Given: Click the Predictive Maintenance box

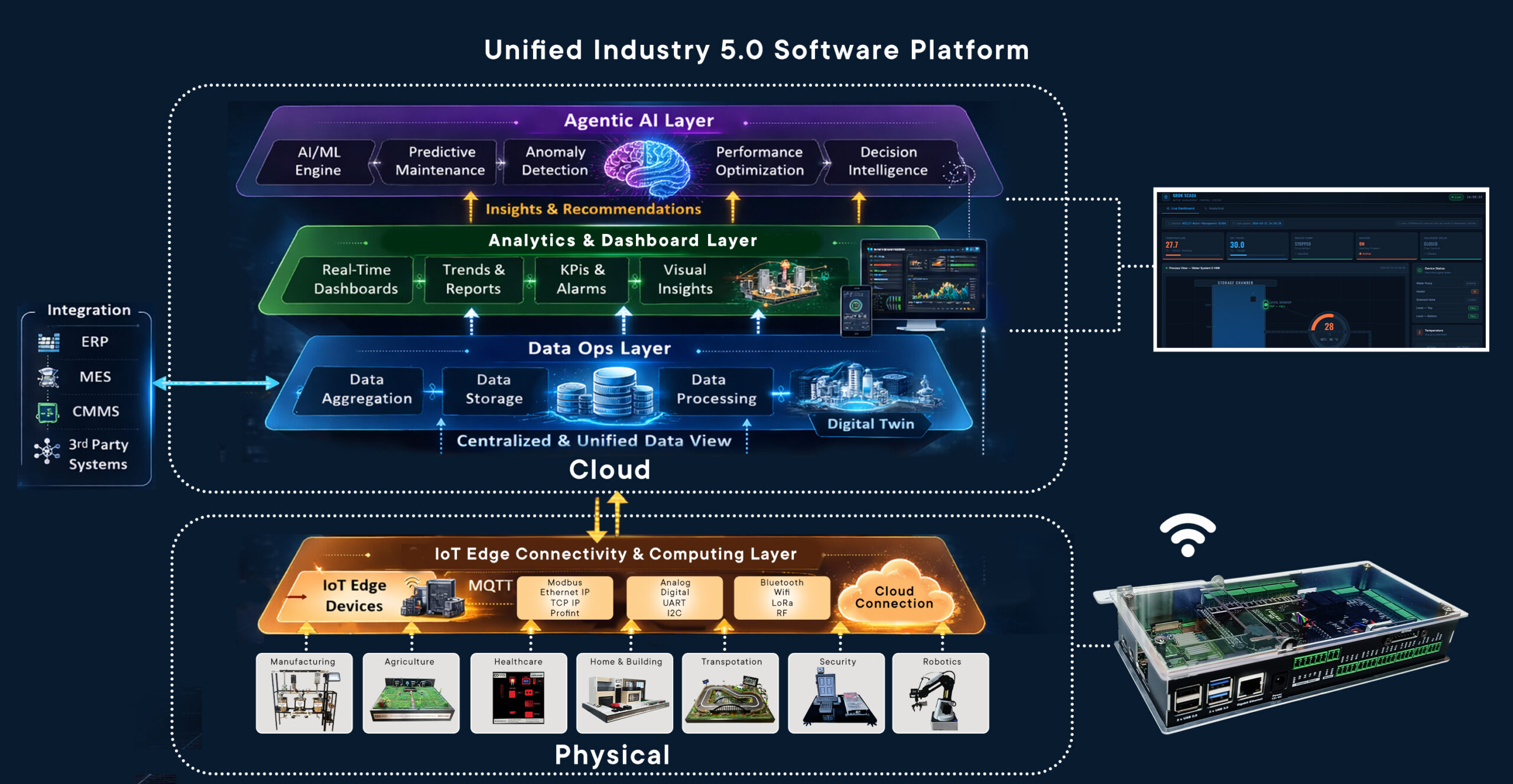Looking at the screenshot, I should click(x=440, y=161).
